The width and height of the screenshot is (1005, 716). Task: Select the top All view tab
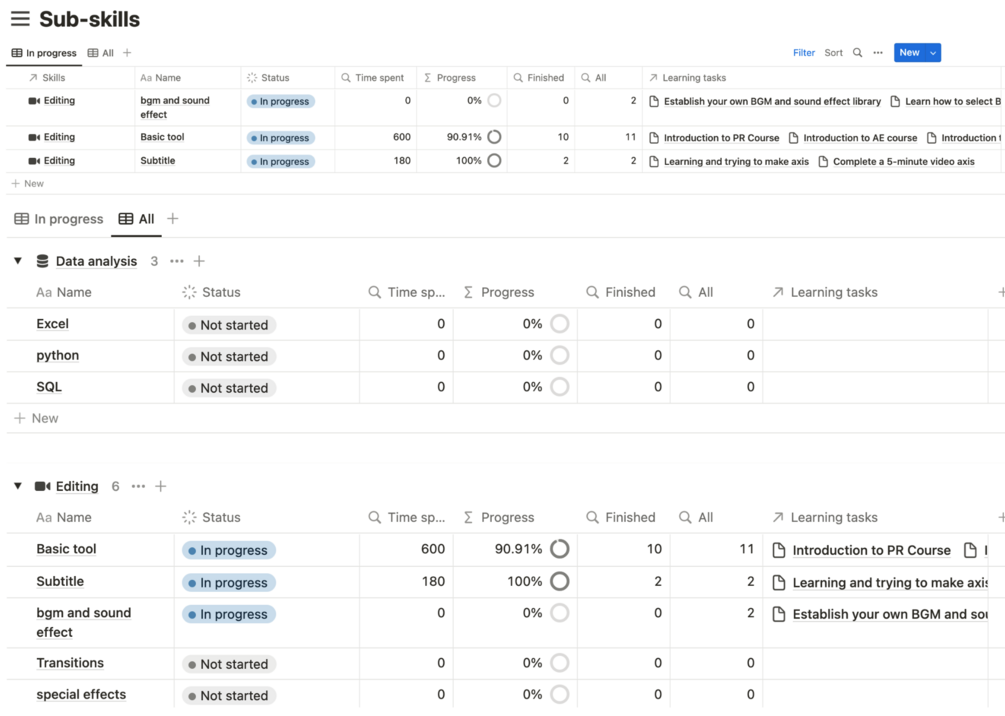(x=101, y=53)
